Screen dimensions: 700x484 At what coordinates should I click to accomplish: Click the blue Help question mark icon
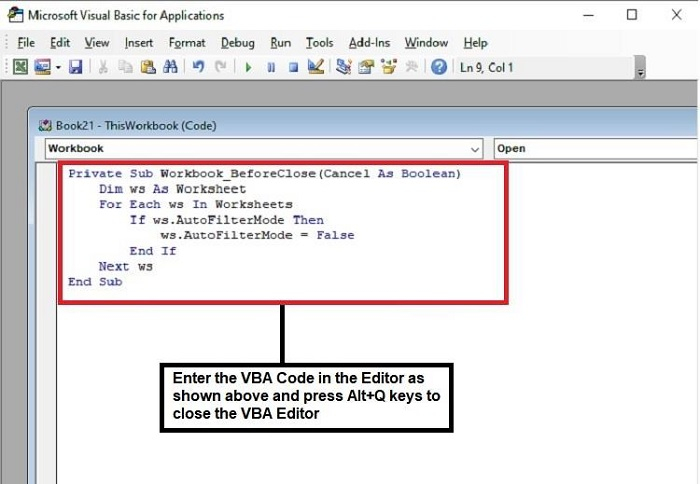[439, 67]
